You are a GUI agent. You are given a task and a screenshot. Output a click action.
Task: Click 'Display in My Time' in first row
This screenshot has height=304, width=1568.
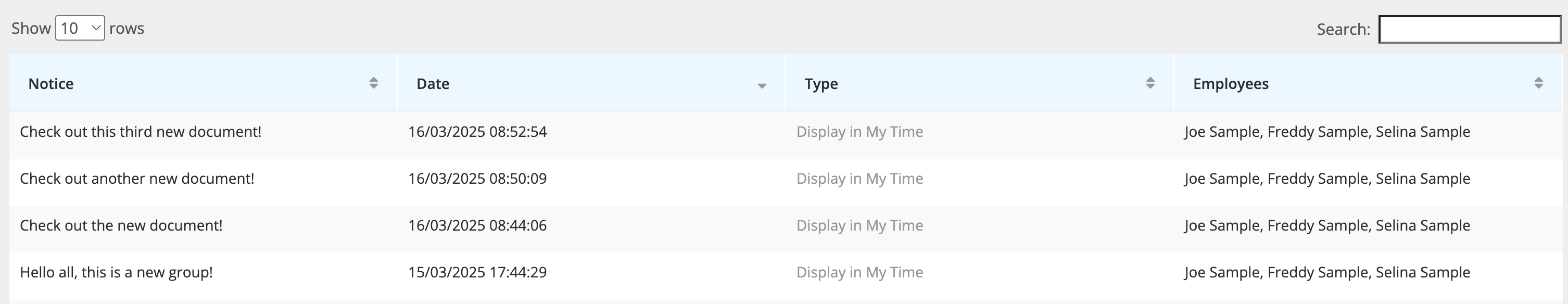tap(859, 132)
